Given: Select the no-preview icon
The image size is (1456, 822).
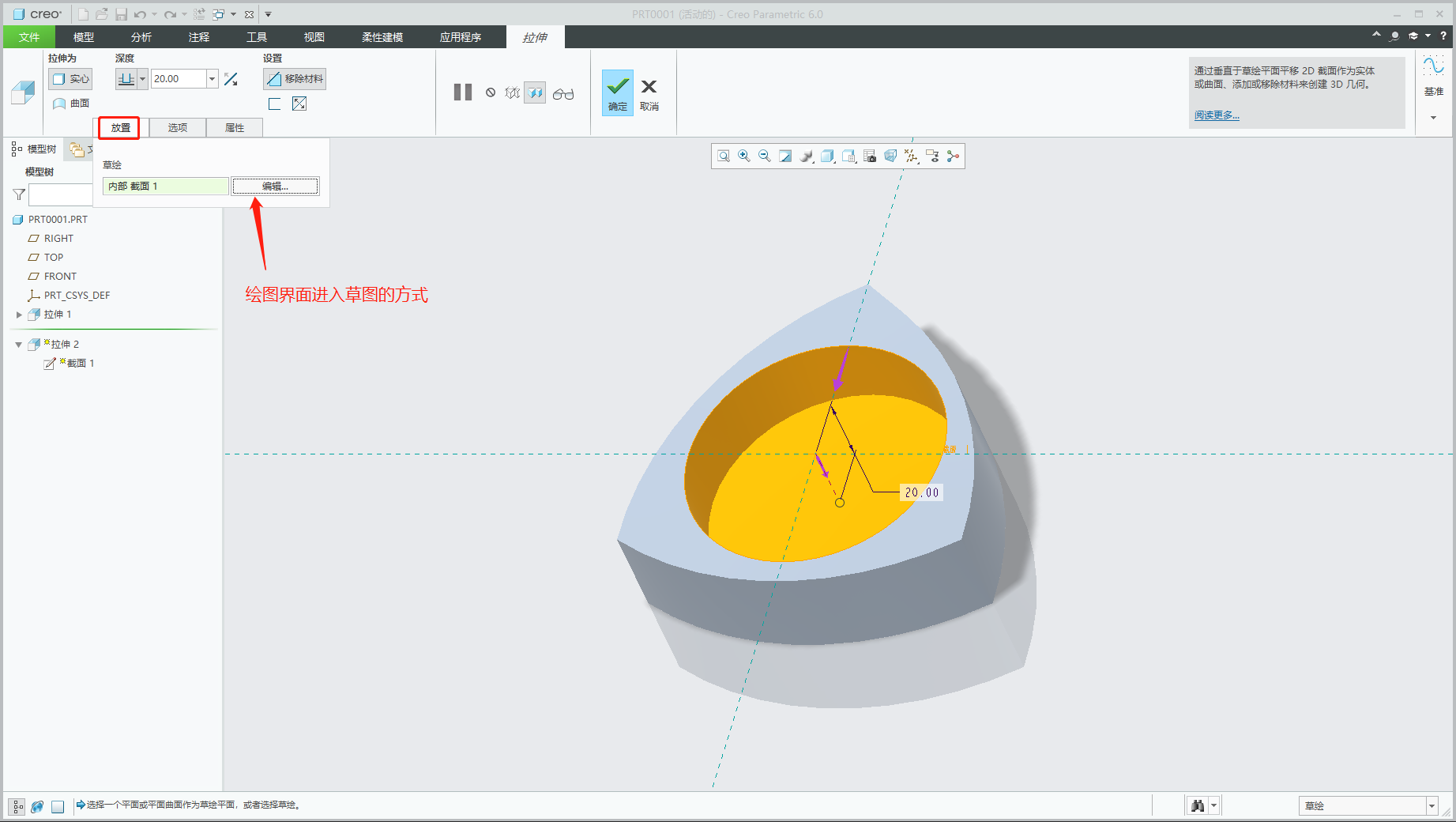Looking at the screenshot, I should [x=491, y=92].
